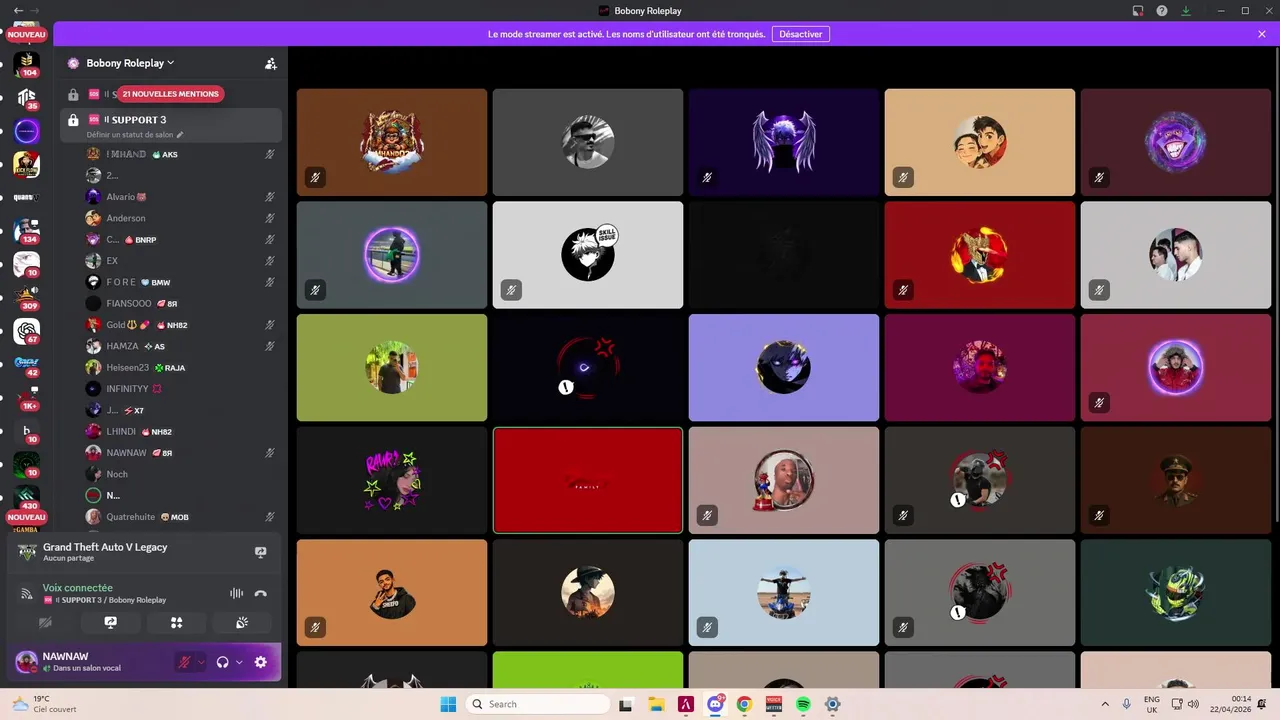Share Grand Theft Auto V Legacy screen icon
The image size is (1280, 720).
pyautogui.click(x=261, y=552)
